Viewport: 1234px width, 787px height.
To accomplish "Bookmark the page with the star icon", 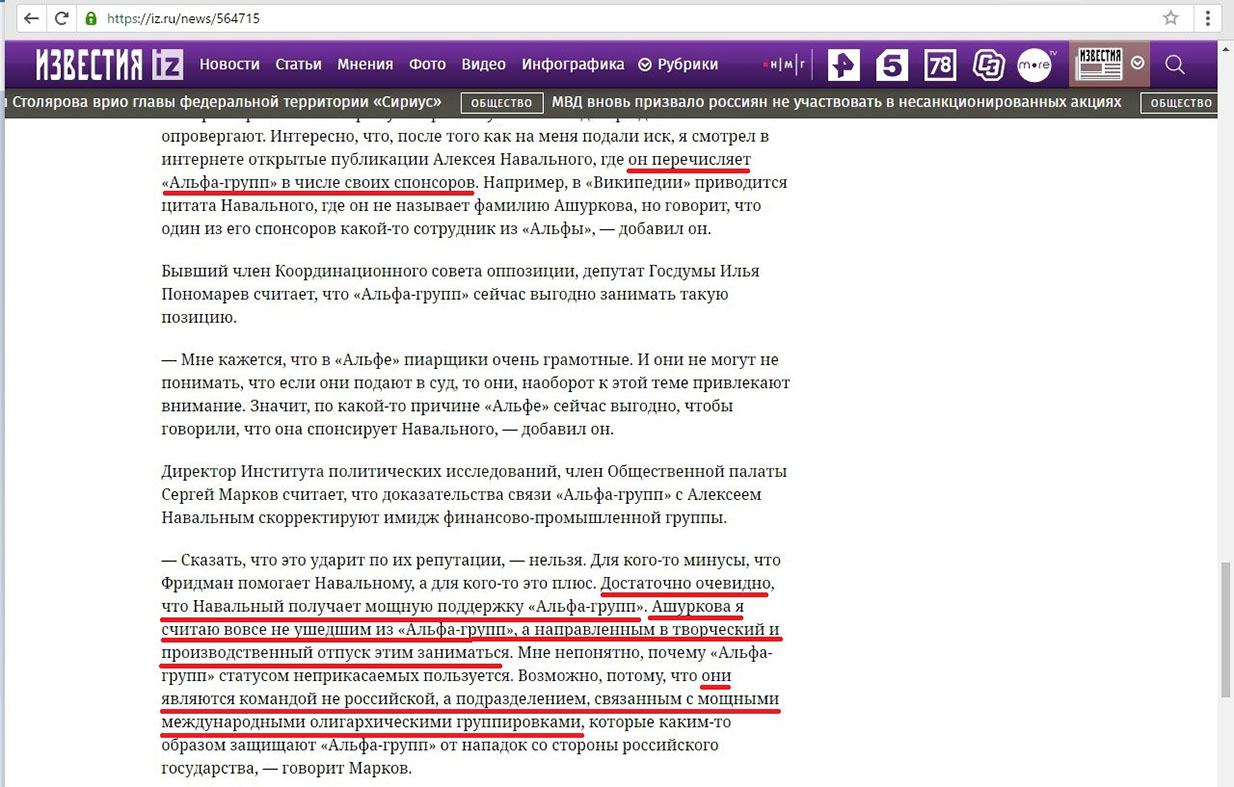I will pos(1171,18).
